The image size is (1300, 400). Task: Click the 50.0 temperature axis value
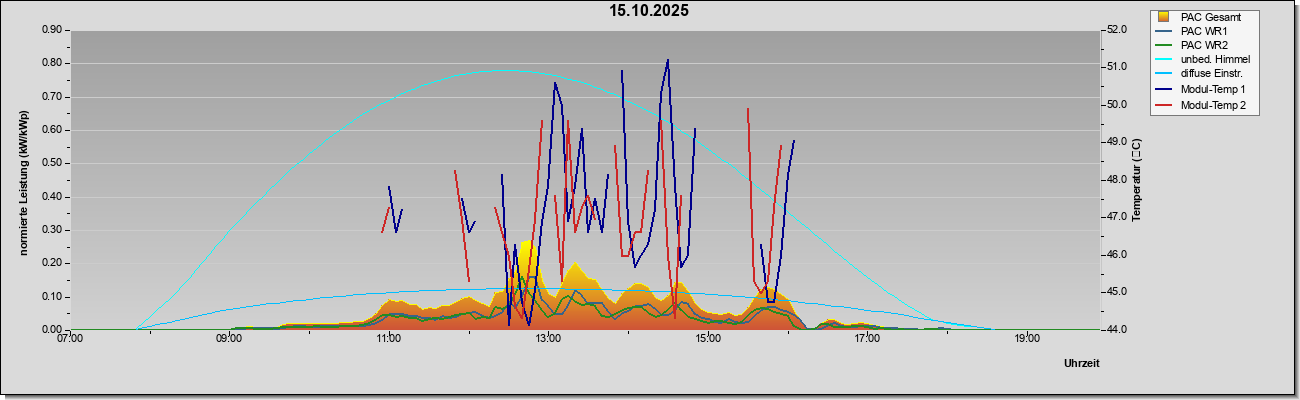(x=1115, y=105)
